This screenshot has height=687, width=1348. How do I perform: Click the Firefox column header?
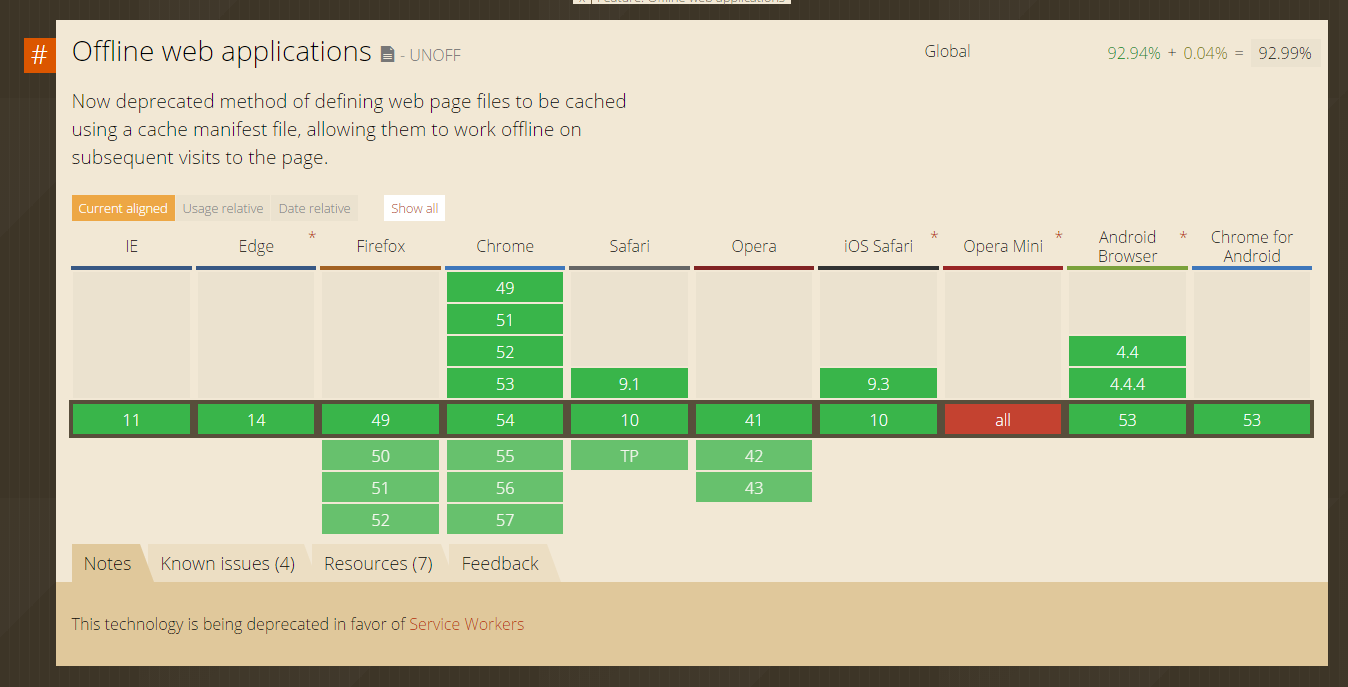(381, 246)
